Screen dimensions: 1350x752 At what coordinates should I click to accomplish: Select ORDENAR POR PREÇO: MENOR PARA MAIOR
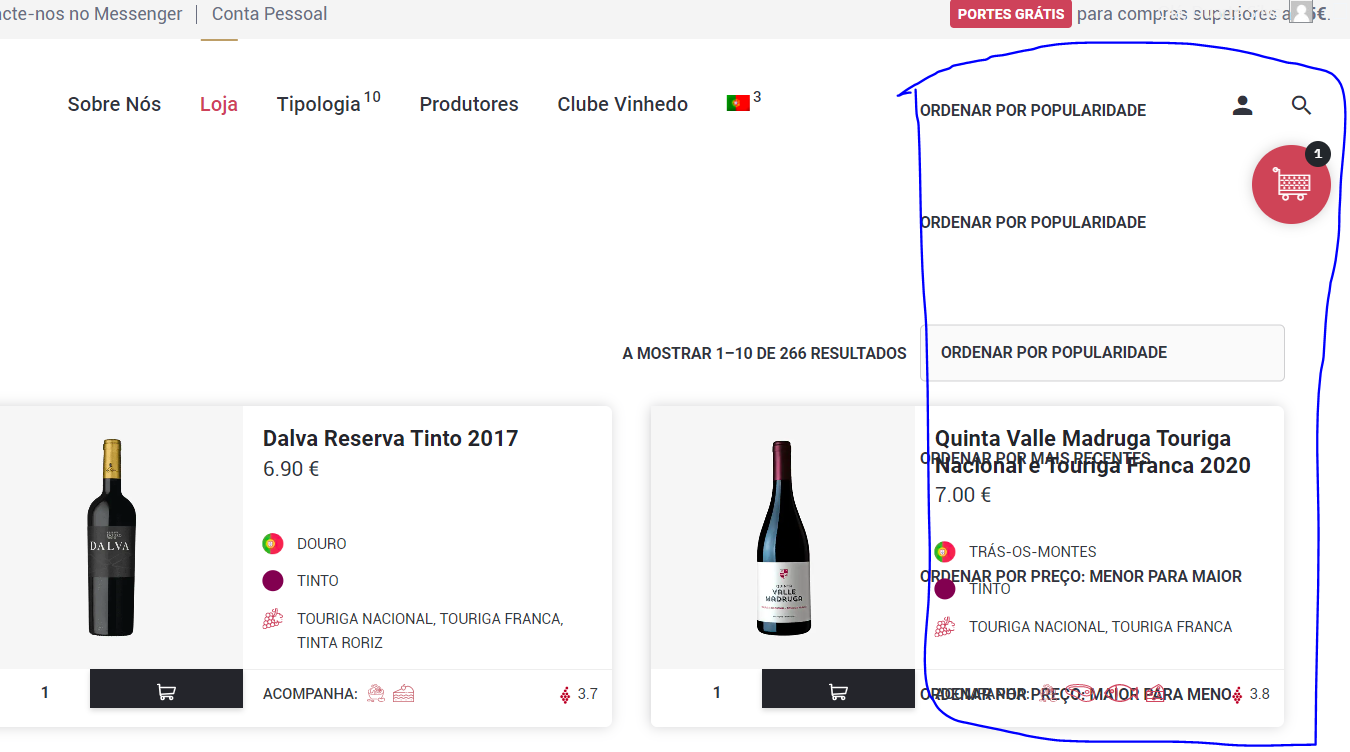pyautogui.click(x=1081, y=577)
